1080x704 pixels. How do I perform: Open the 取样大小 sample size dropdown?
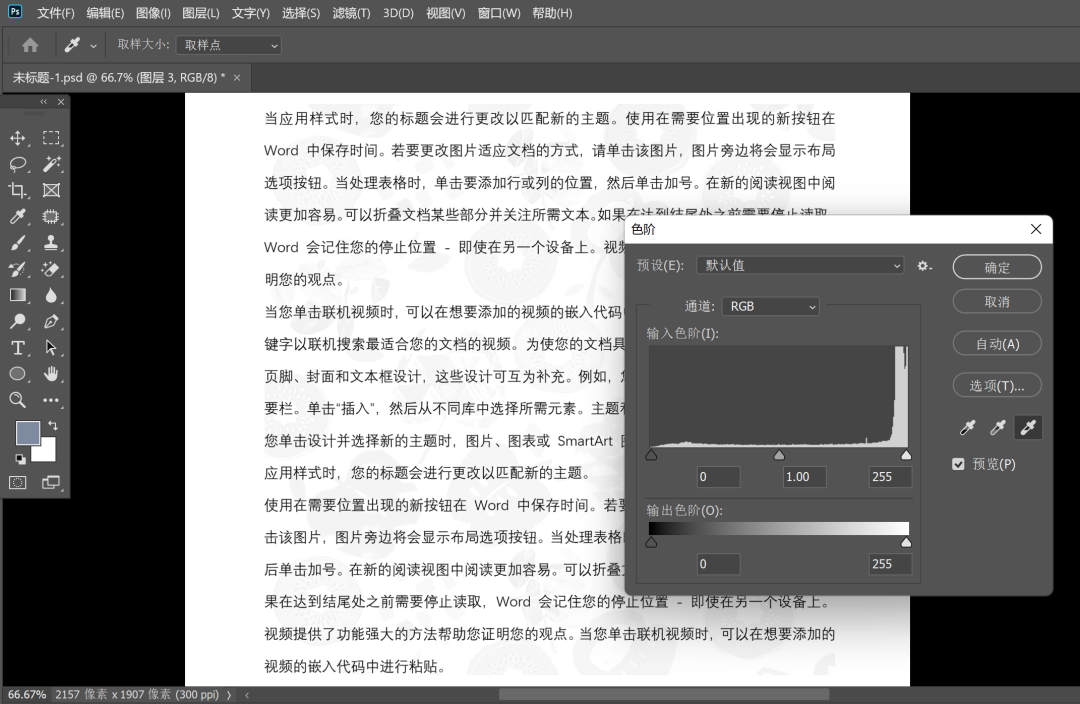(228, 44)
